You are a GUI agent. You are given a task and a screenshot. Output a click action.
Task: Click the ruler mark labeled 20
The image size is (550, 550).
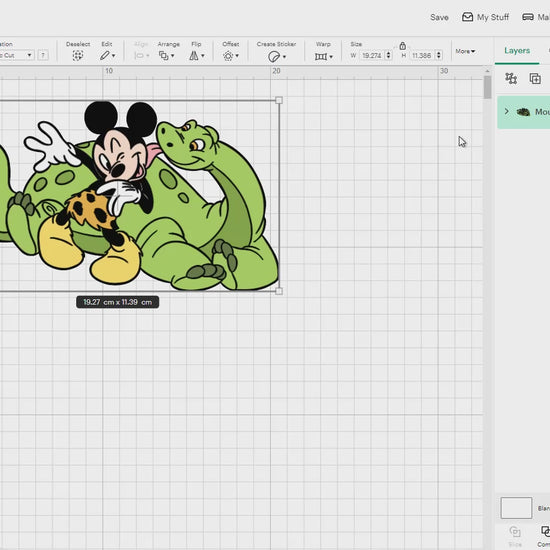coord(276,71)
